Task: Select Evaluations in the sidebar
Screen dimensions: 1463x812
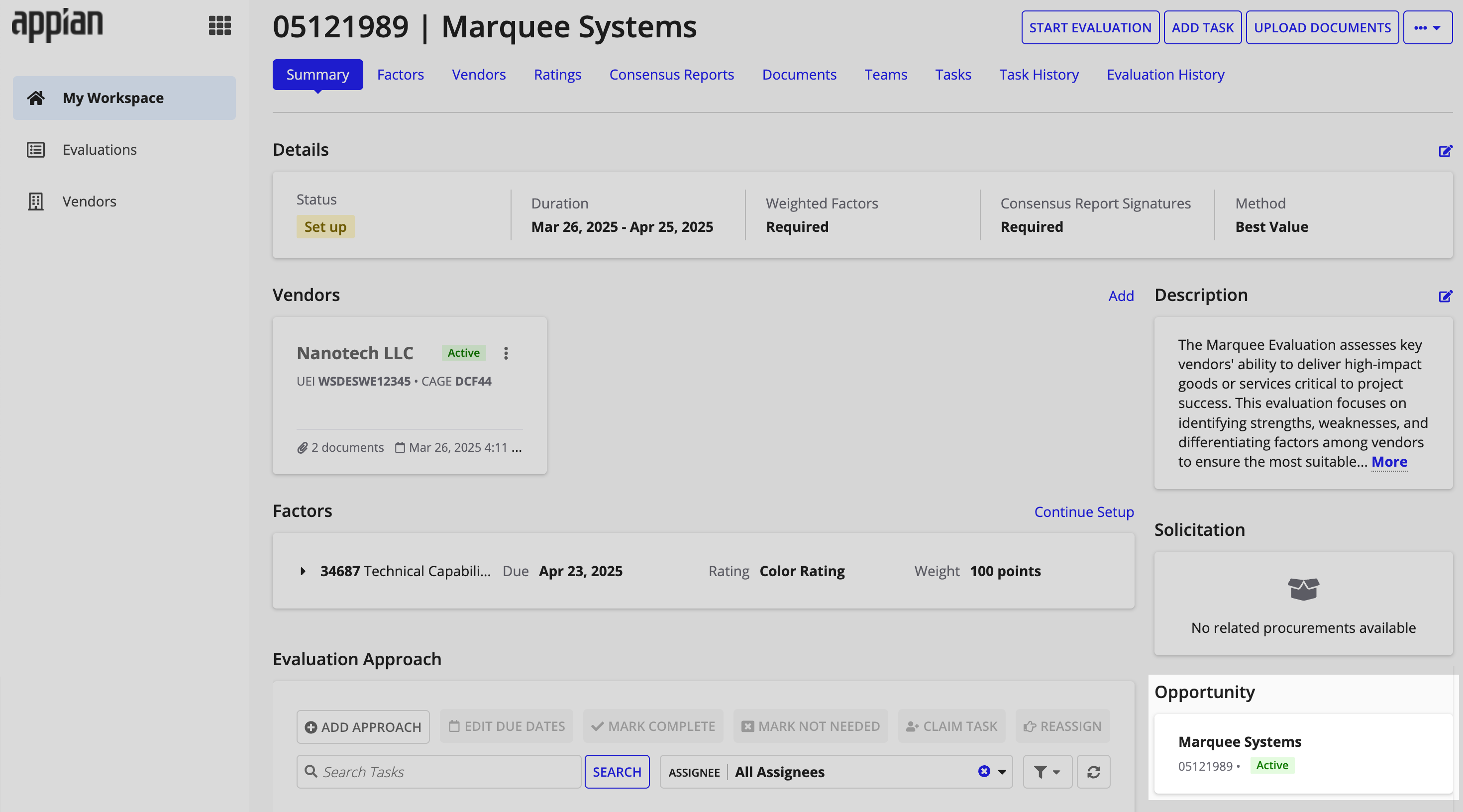Action: pyautogui.click(x=124, y=149)
